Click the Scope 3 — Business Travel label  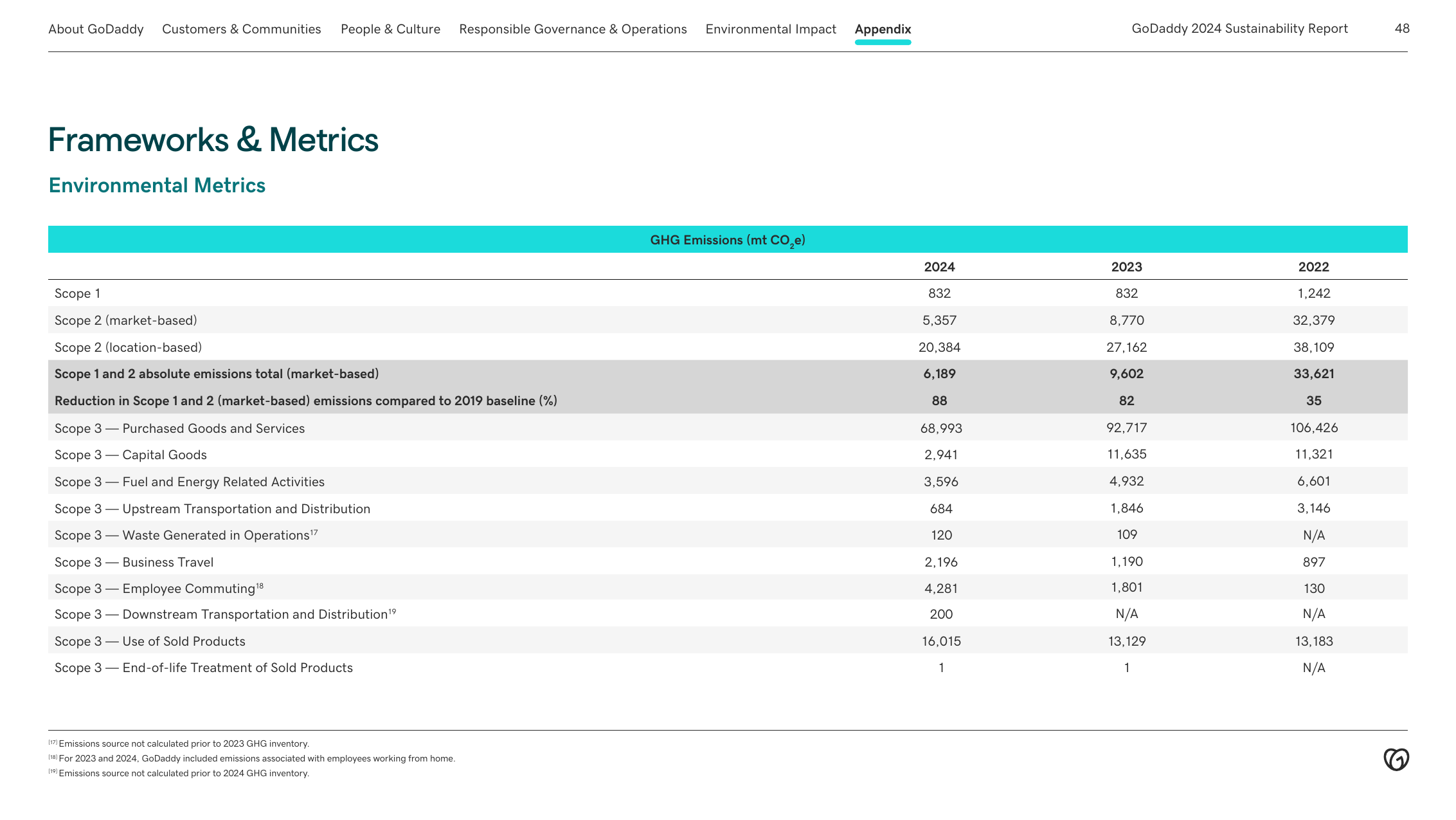point(134,562)
